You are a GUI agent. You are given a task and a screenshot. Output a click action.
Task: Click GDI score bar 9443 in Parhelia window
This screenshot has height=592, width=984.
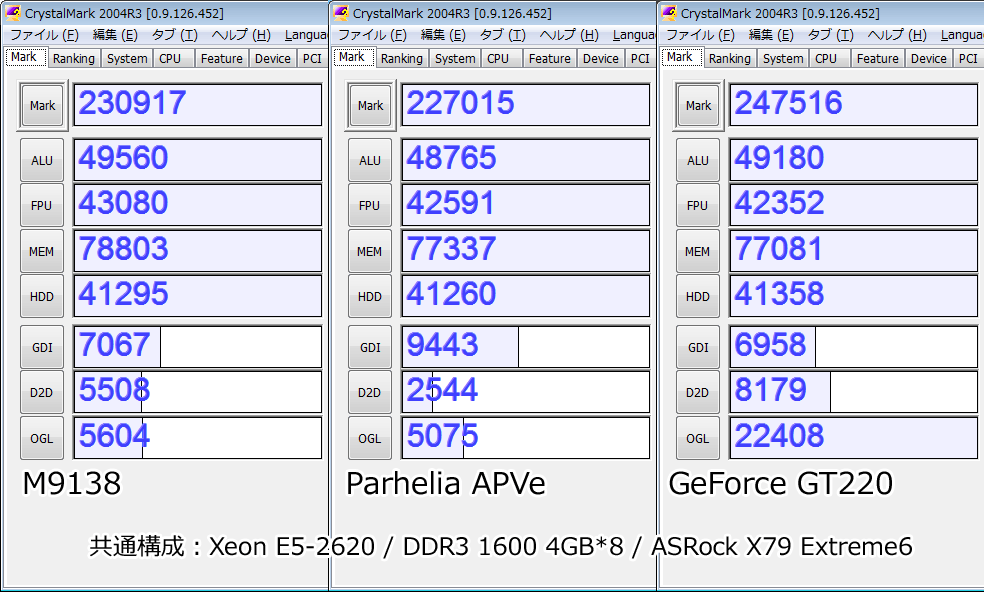[526, 347]
